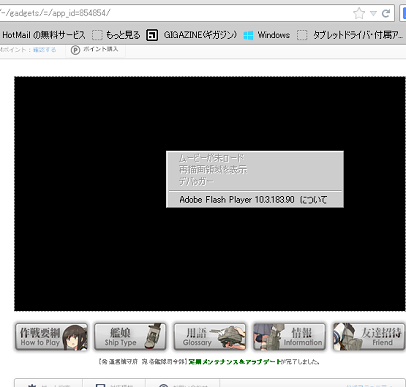Click the GIGAZINE bookmark favicon
Screen dimensions: 406x387
pos(152,35)
